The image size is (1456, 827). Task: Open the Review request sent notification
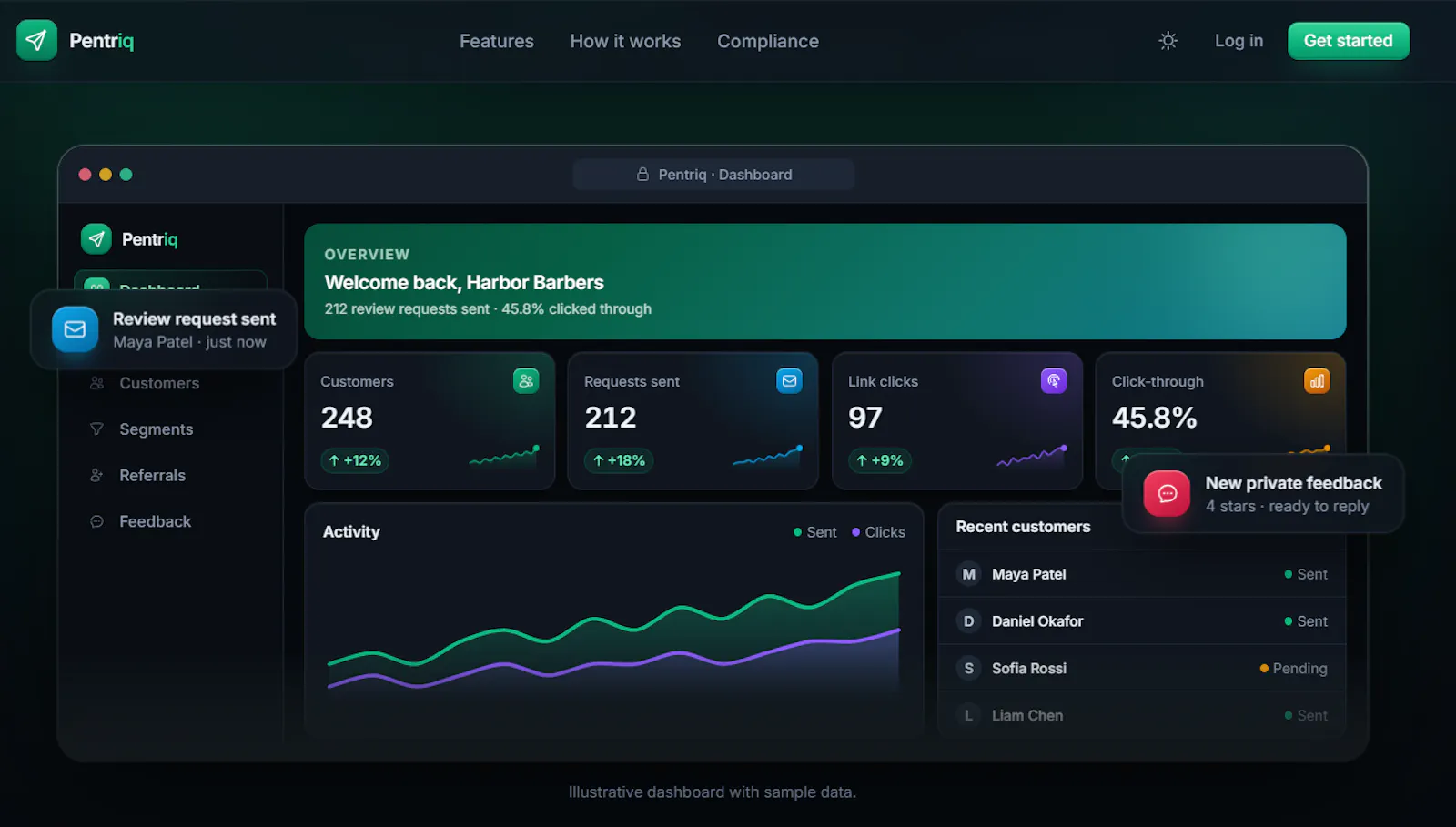click(164, 329)
